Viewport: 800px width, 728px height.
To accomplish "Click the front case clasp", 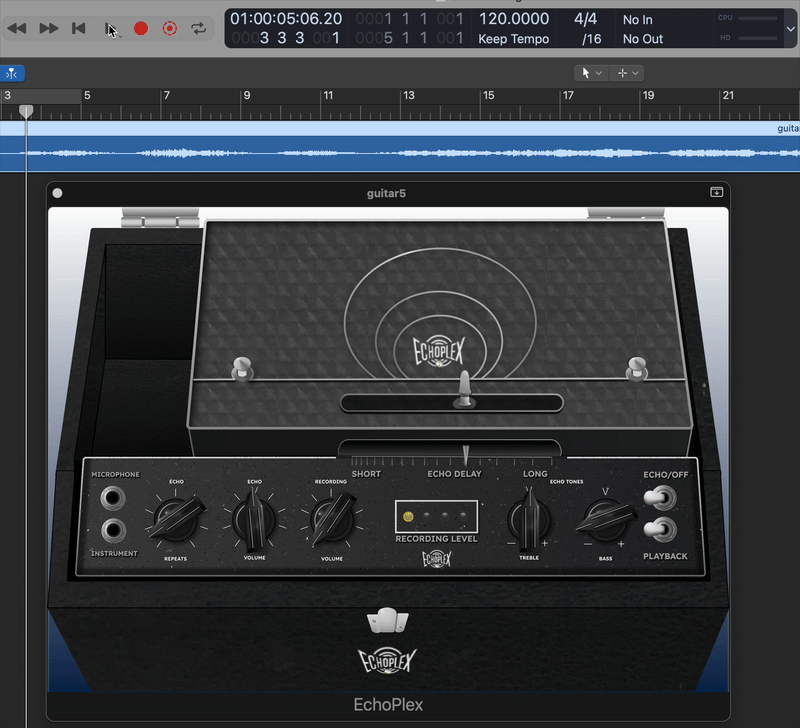I will pos(388,620).
